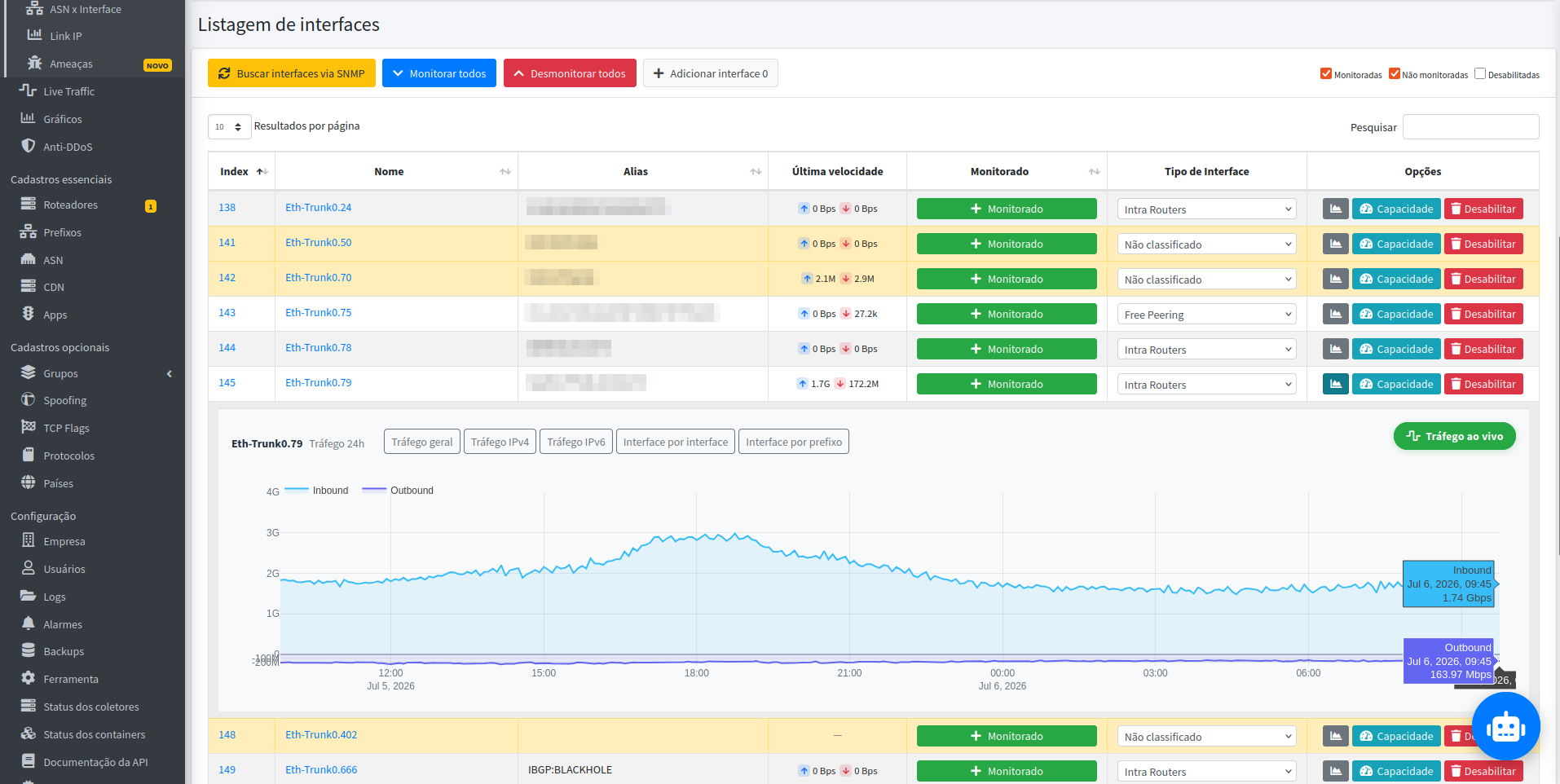
Task: Switch to Interface por interface tab
Action: pos(676,442)
